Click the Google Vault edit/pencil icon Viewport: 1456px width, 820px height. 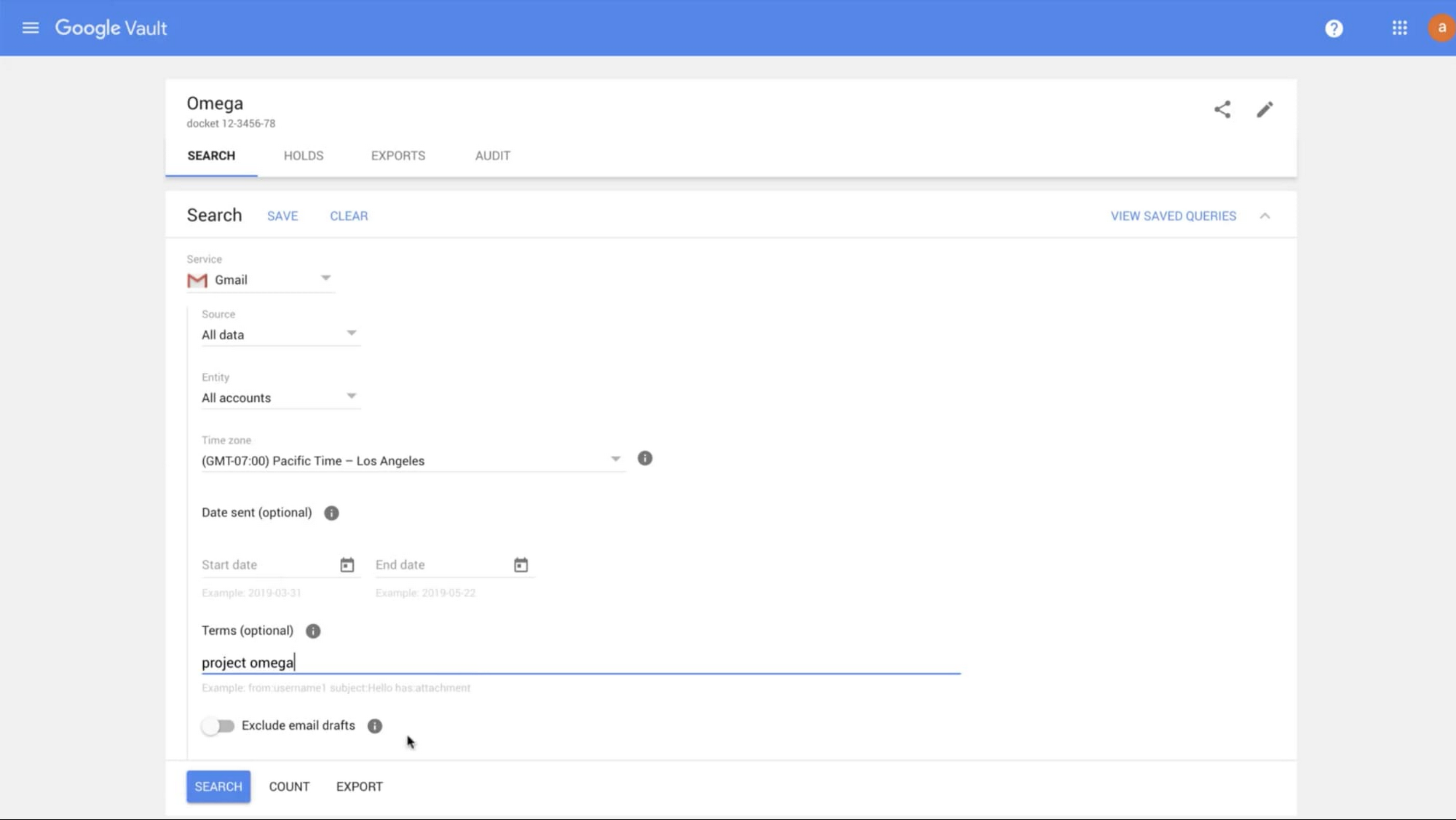(1265, 109)
